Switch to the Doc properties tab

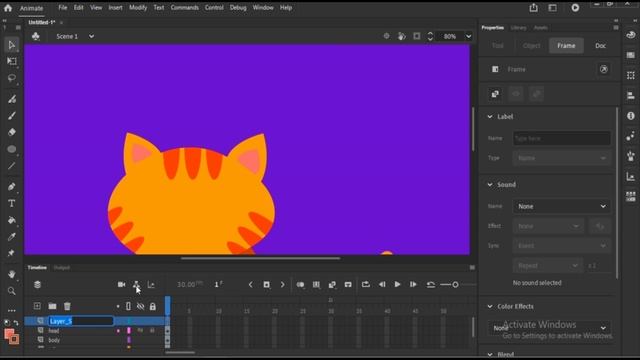[600, 46]
